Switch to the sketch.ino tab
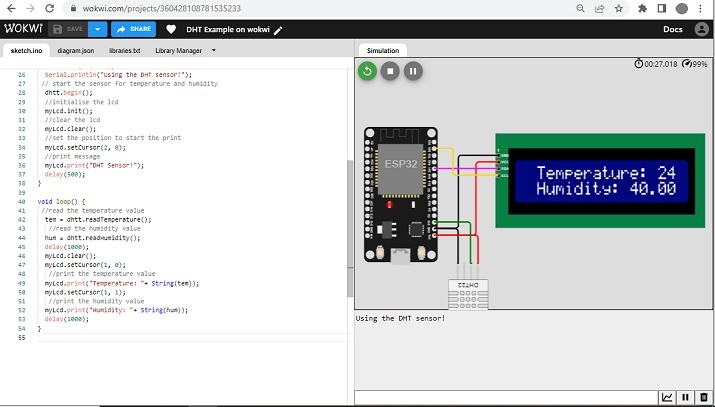 [x=26, y=51]
